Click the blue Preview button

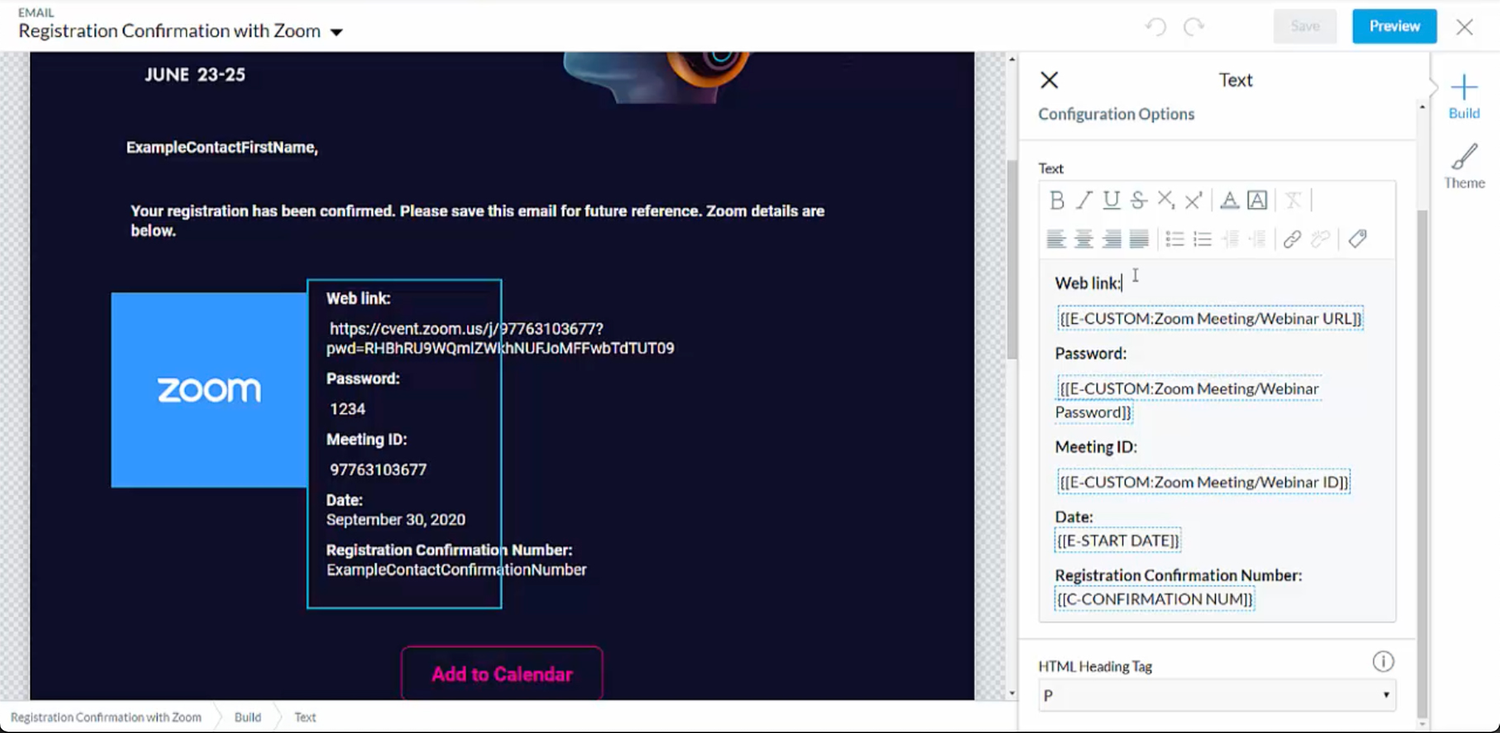(x=1394, y=26)
